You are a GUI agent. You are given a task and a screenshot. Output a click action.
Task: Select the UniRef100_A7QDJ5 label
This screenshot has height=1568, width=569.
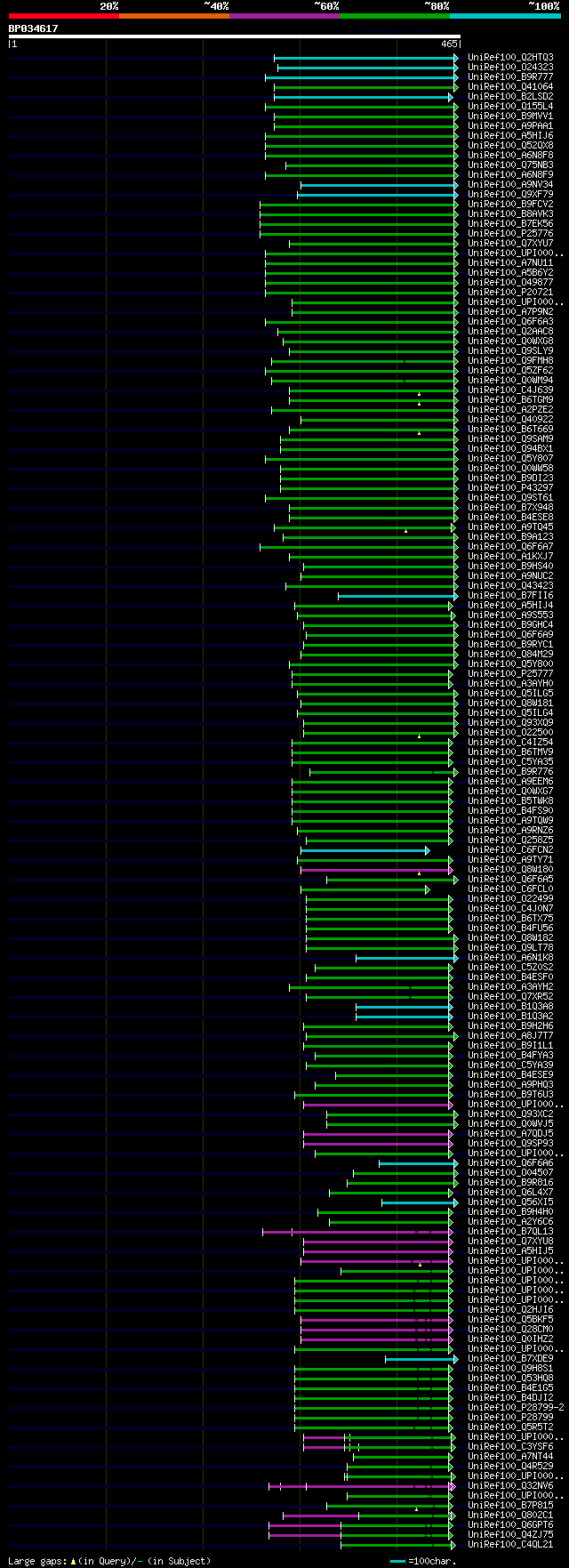pyautogui.click(x=510, y=1133)
